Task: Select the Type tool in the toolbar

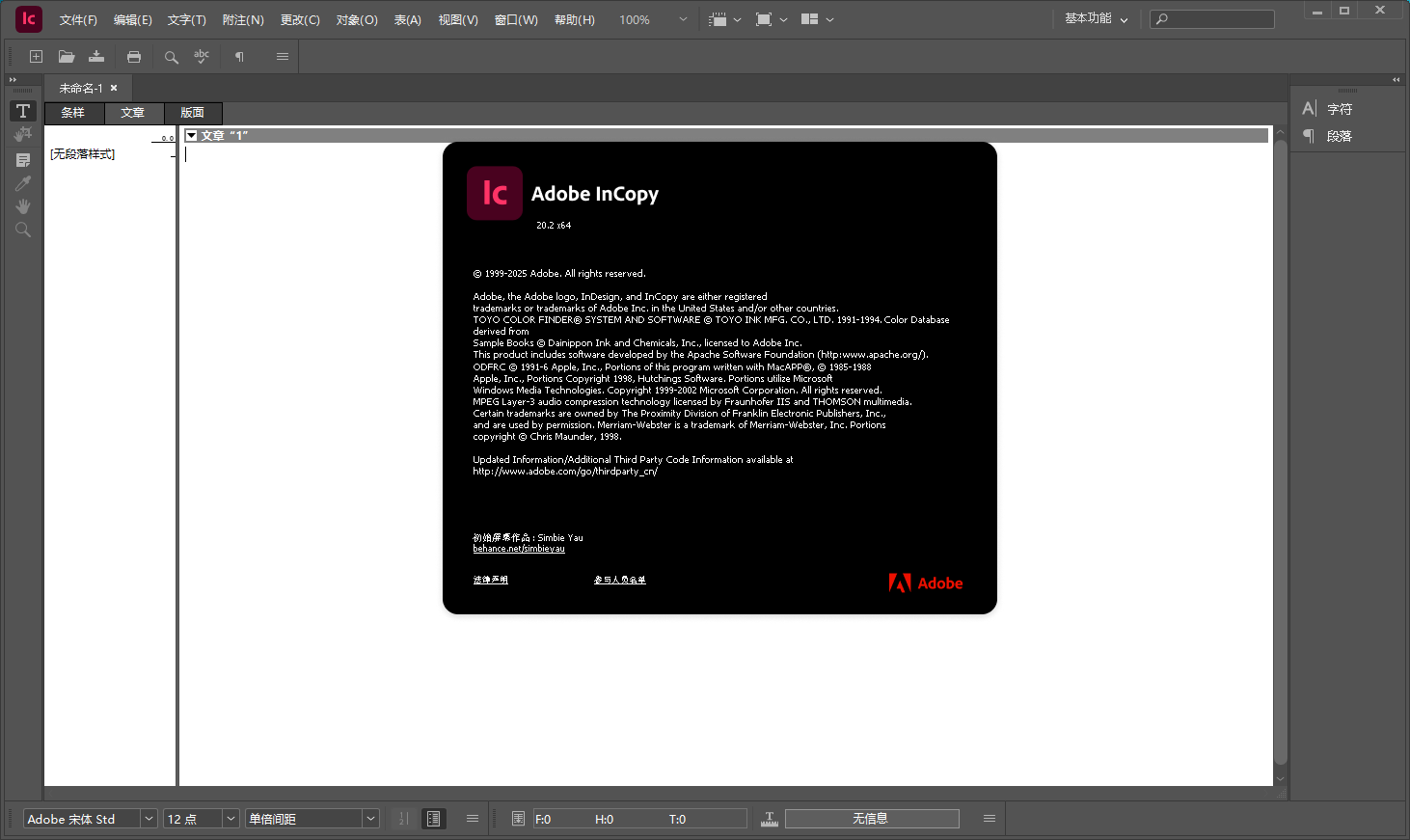Action: click(22, 111)
